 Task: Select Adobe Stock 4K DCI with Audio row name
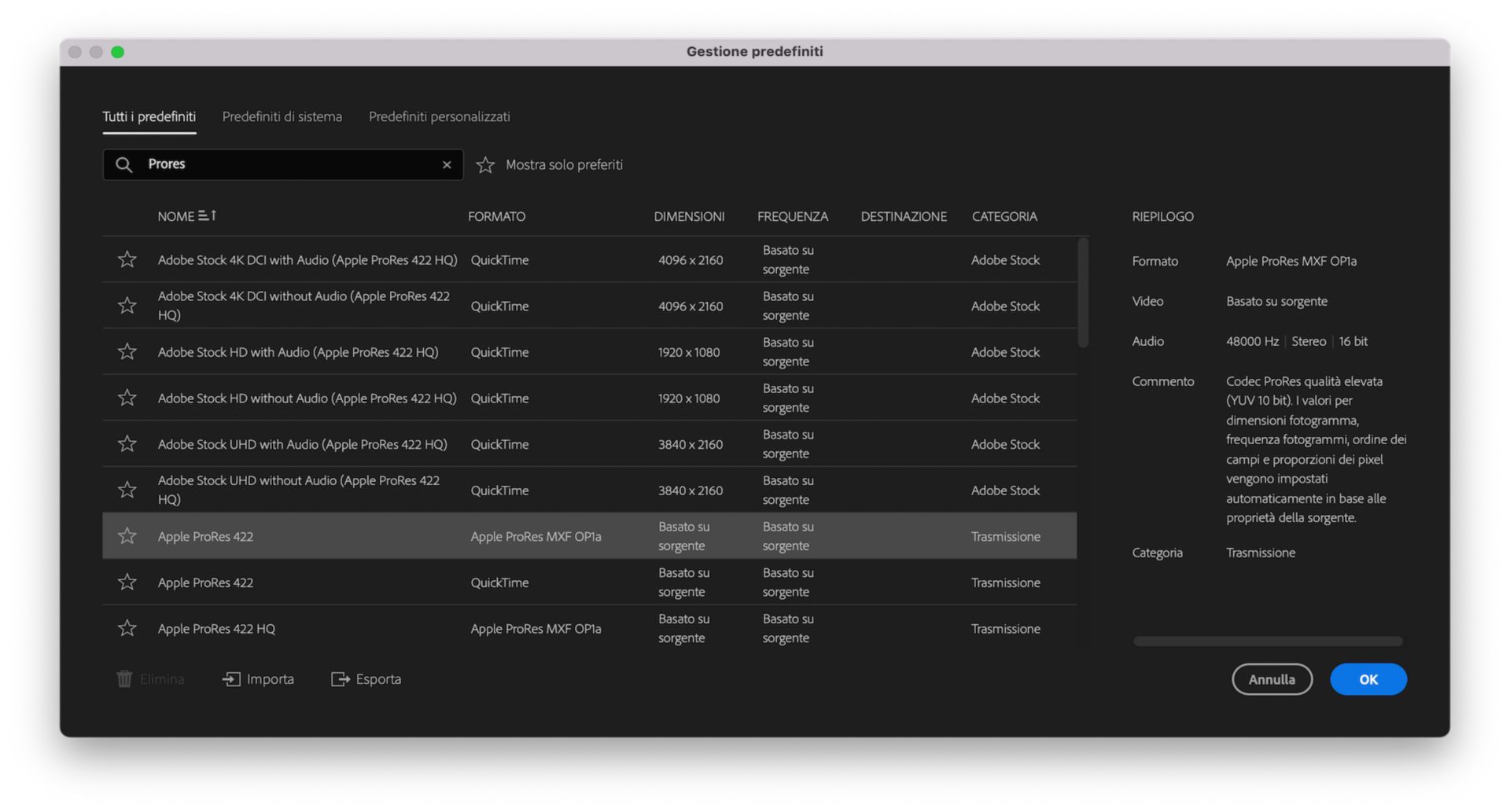pos(308,260)
